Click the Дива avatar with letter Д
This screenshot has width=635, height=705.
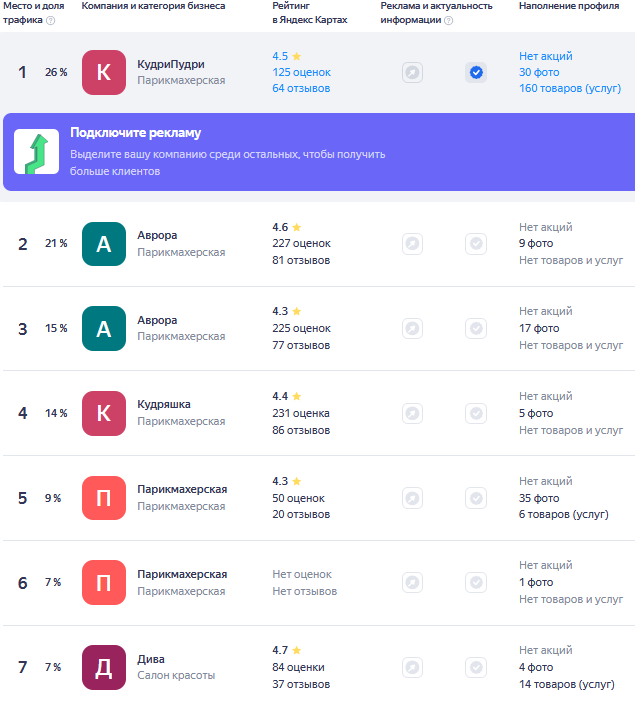click(x=104, y=667)
